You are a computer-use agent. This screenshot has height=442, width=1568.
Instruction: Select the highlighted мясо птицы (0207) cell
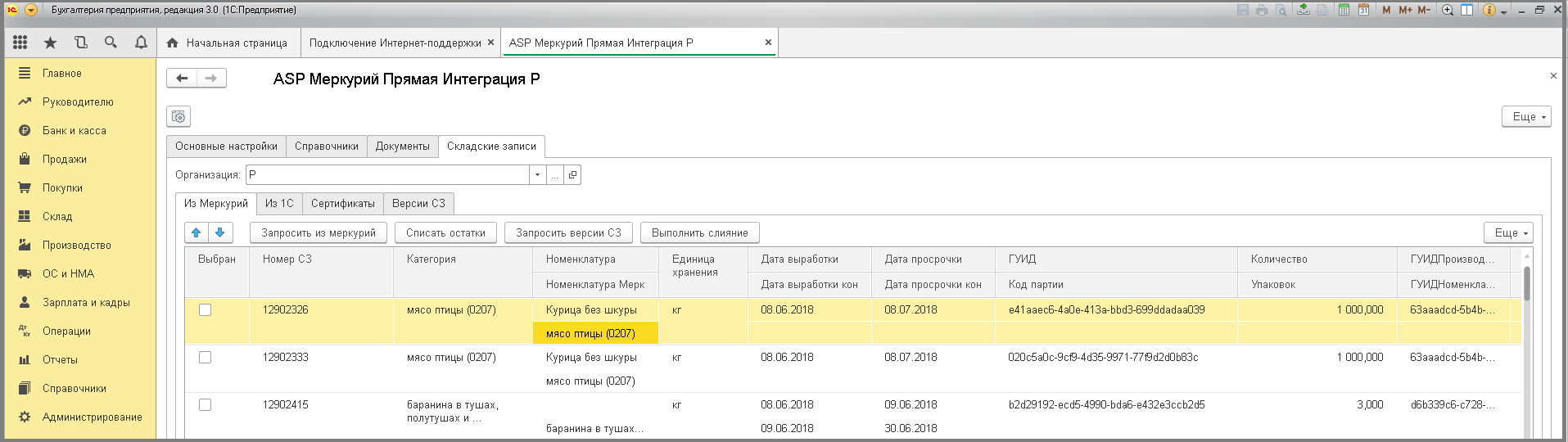pyautogui.click(x=595, y=333)
